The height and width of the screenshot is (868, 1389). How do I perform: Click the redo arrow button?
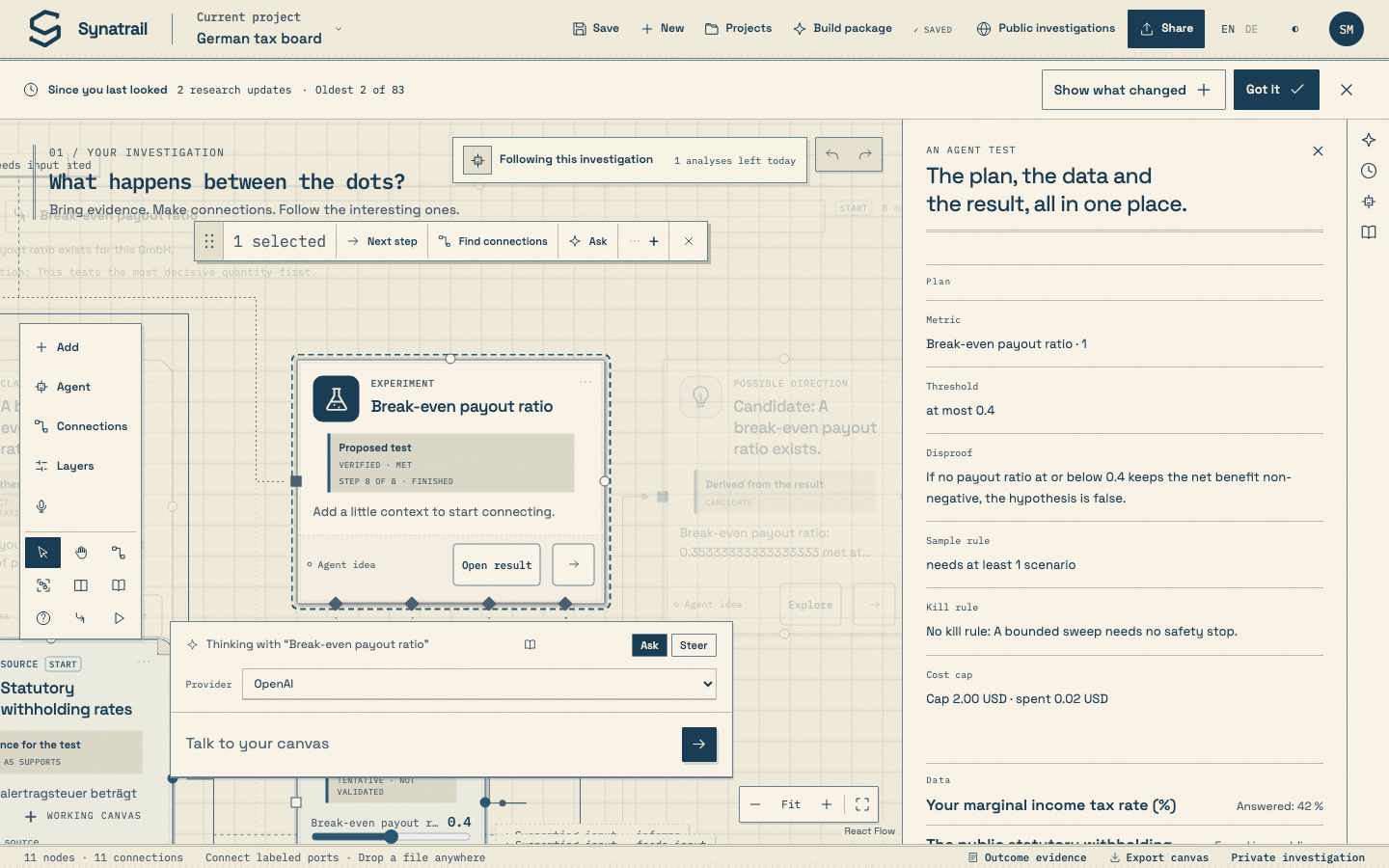point(865,154)
